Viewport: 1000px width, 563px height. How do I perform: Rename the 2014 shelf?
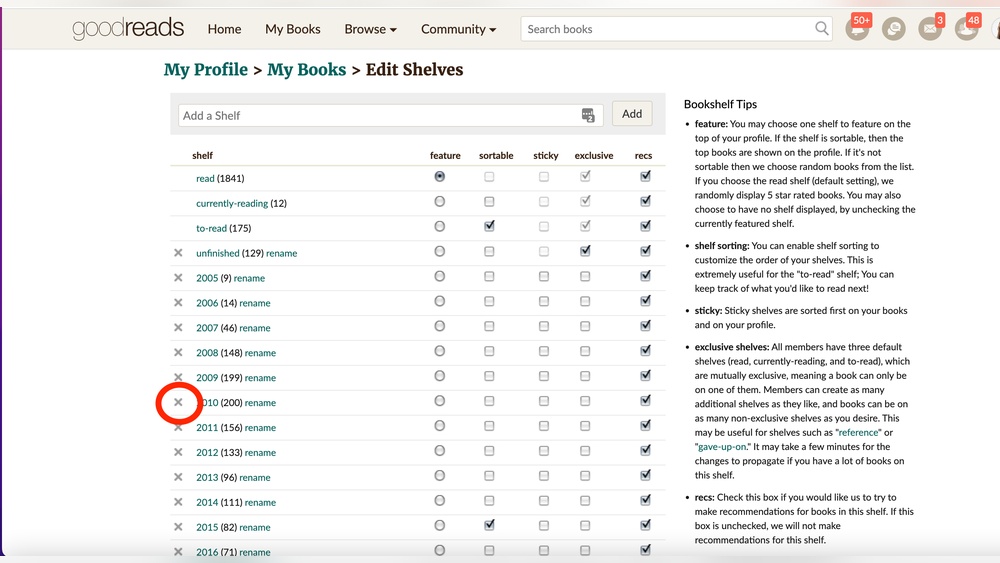(x=260, y=502)
